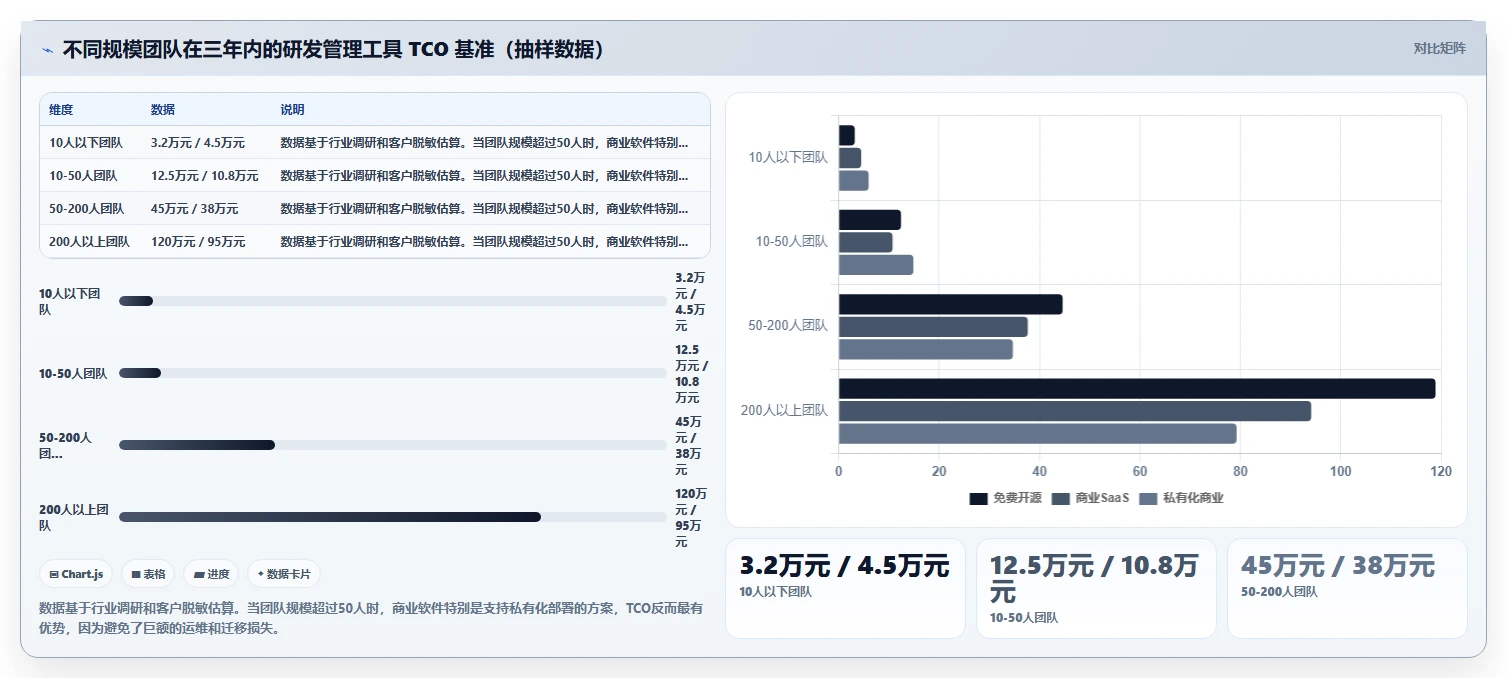
Task: Click the description cell in 200人以上团队 table row
Action: (x=490, y=242)
